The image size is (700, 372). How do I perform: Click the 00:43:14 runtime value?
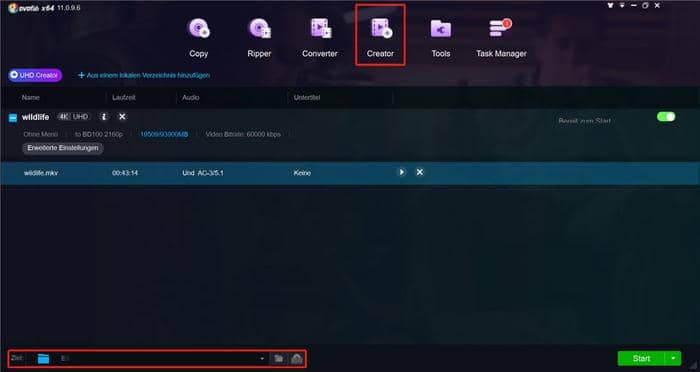(125, 173)
